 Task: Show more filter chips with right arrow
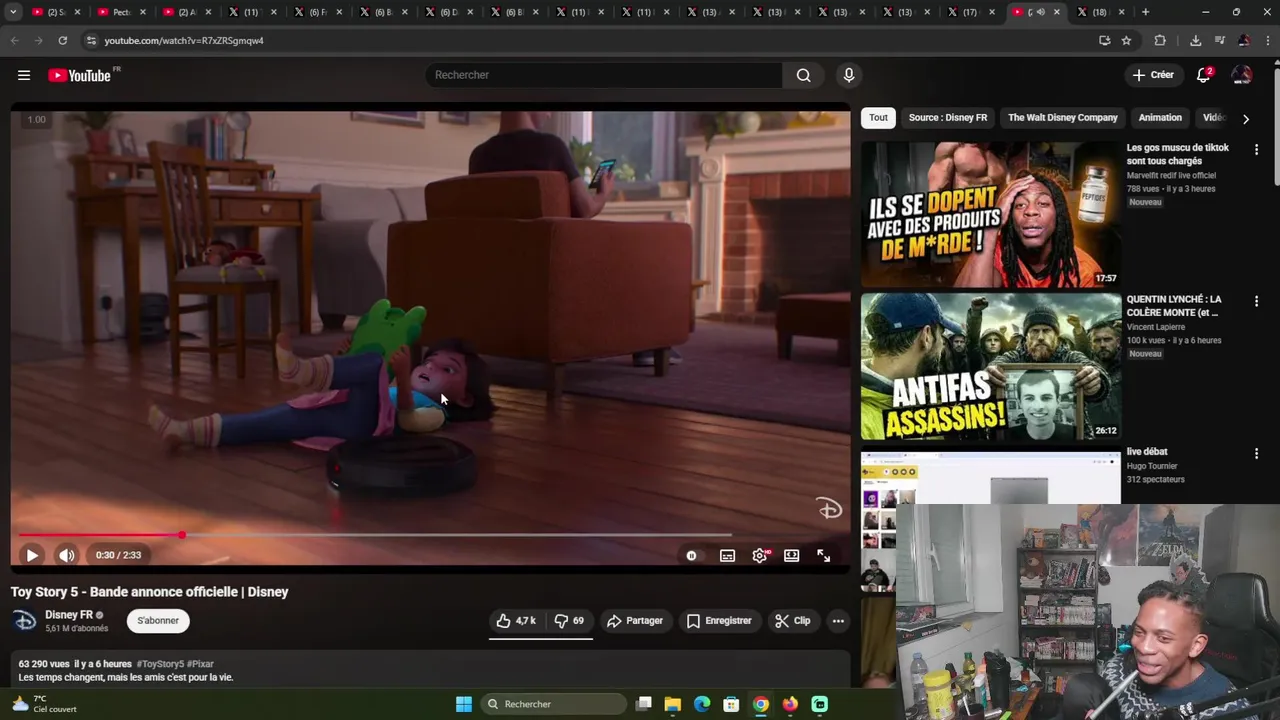1245,118
